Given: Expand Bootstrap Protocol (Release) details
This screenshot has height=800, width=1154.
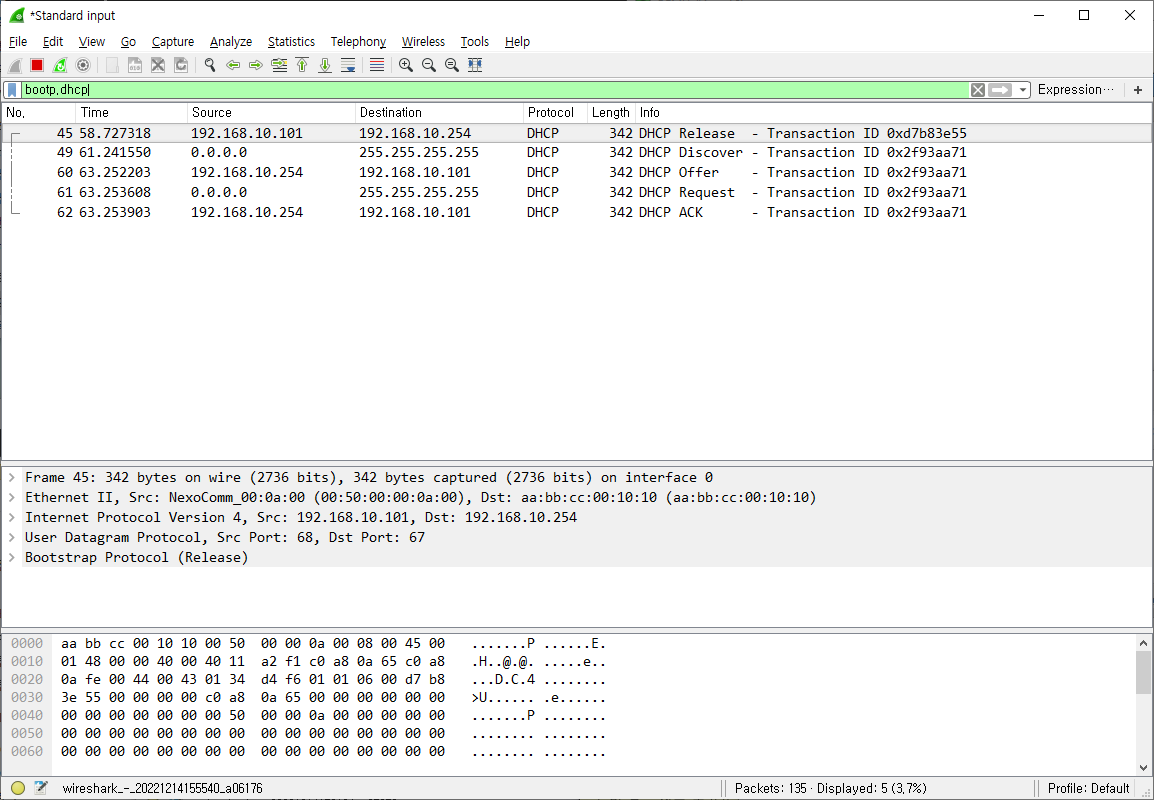Looking at the screenshot, I should (x=12, y=557).
